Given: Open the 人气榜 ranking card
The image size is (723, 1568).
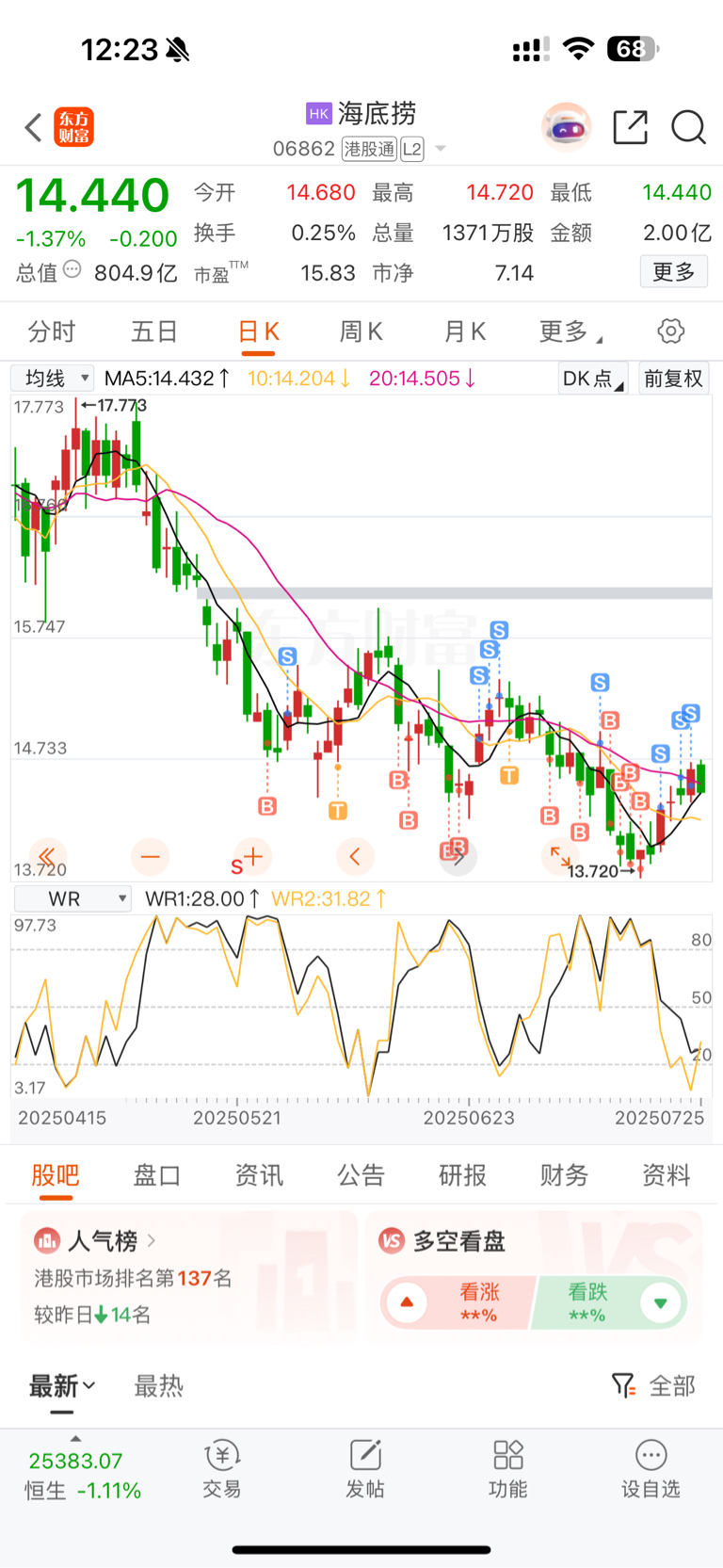Looking at the screenshot, I should point(189,1276).
